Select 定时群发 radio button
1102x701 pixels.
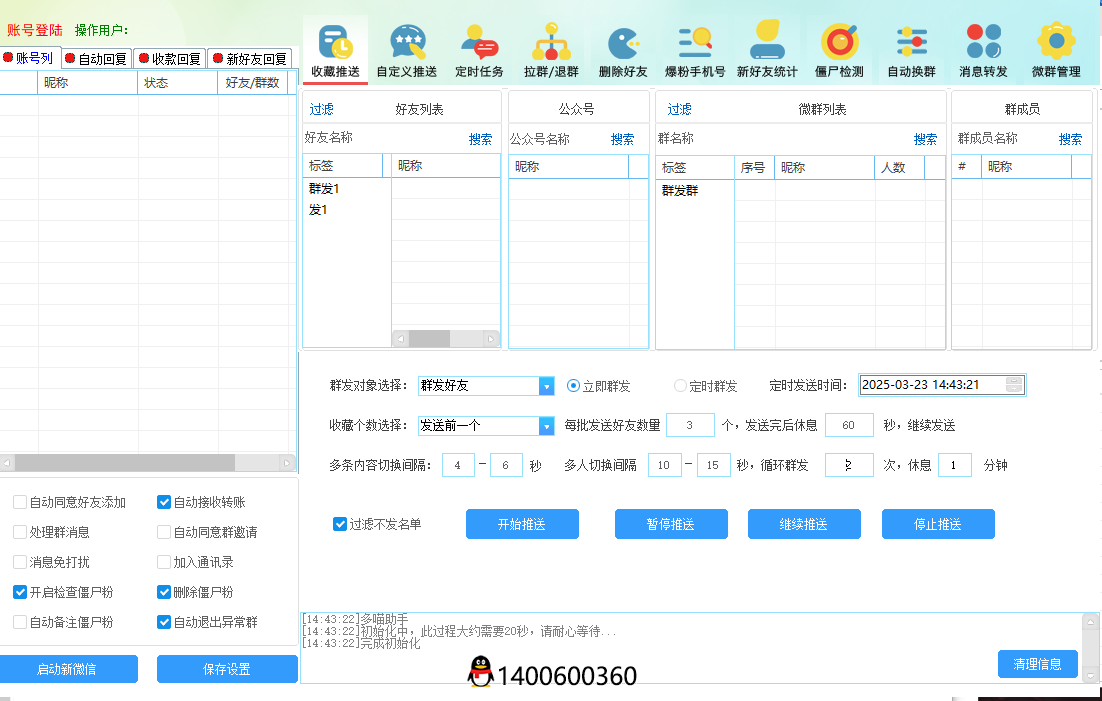[x=680, y=385]
